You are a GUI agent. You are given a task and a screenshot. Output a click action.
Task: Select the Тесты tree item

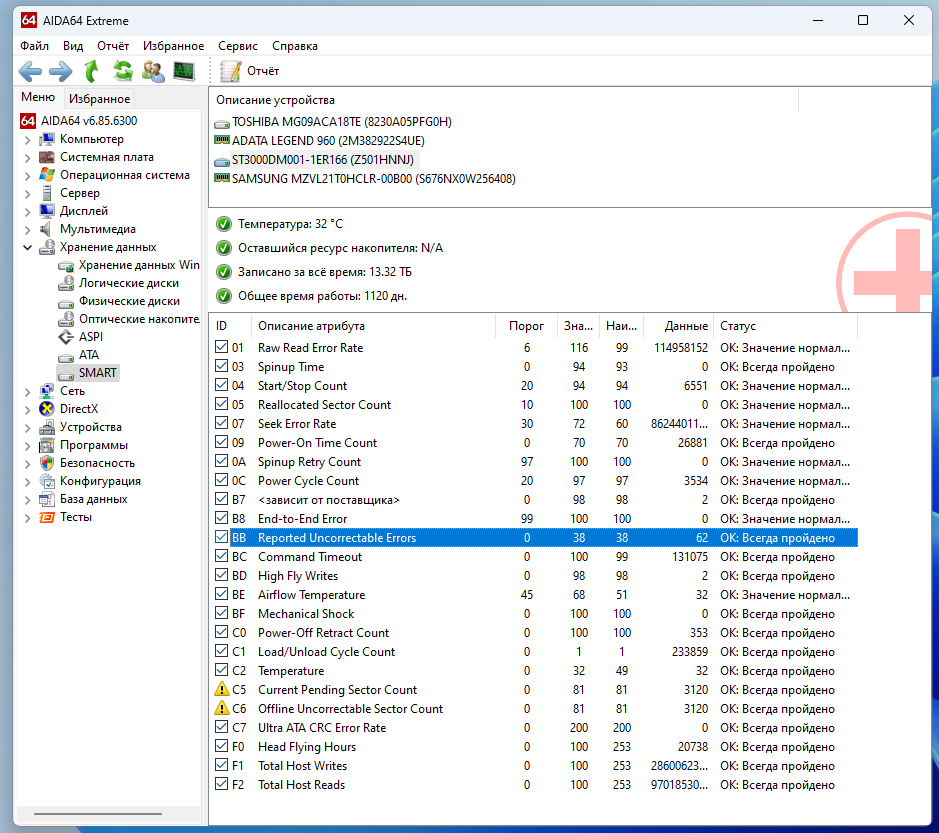(75, 517)
